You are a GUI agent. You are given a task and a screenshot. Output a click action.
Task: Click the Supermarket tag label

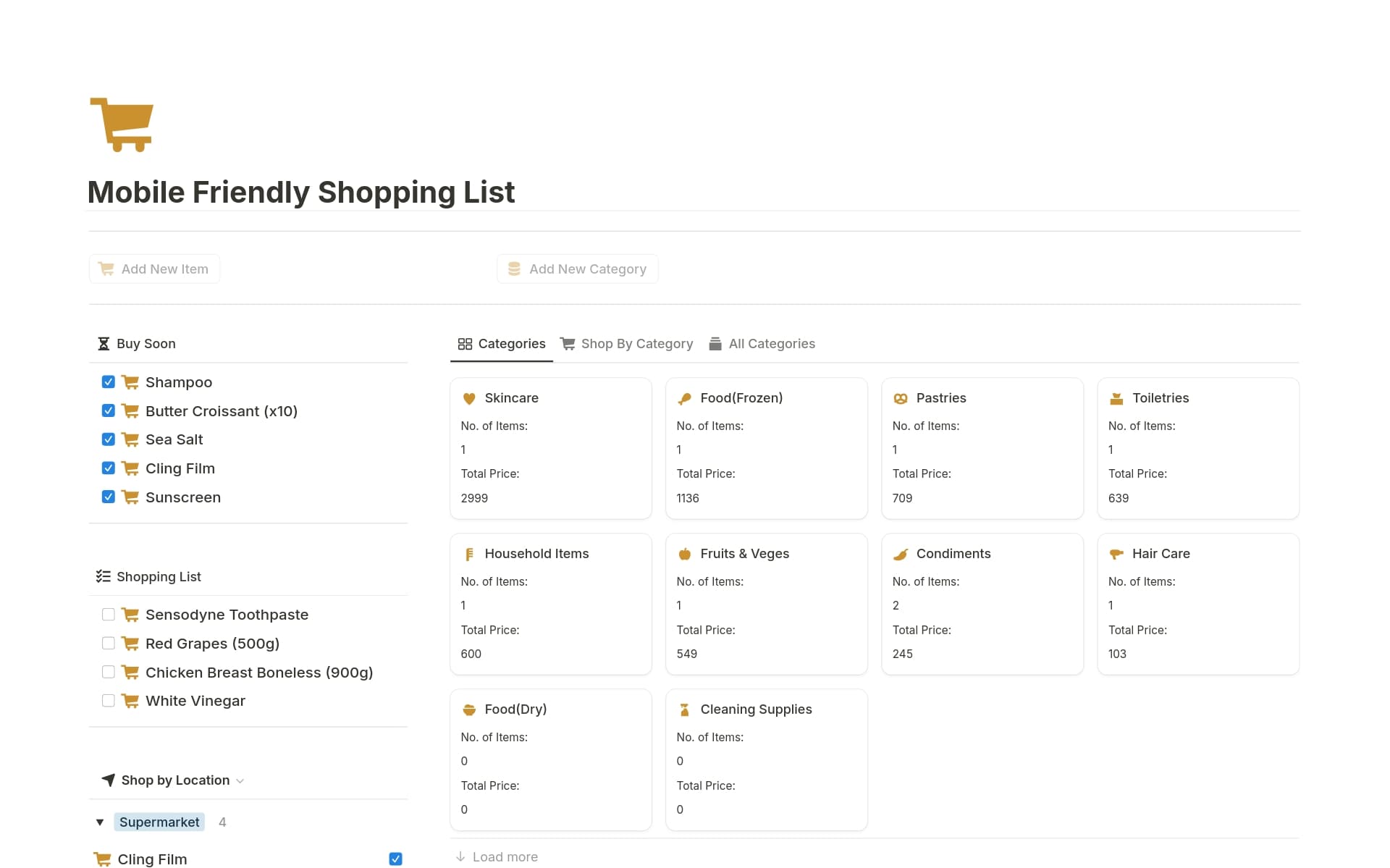point(159,822)
